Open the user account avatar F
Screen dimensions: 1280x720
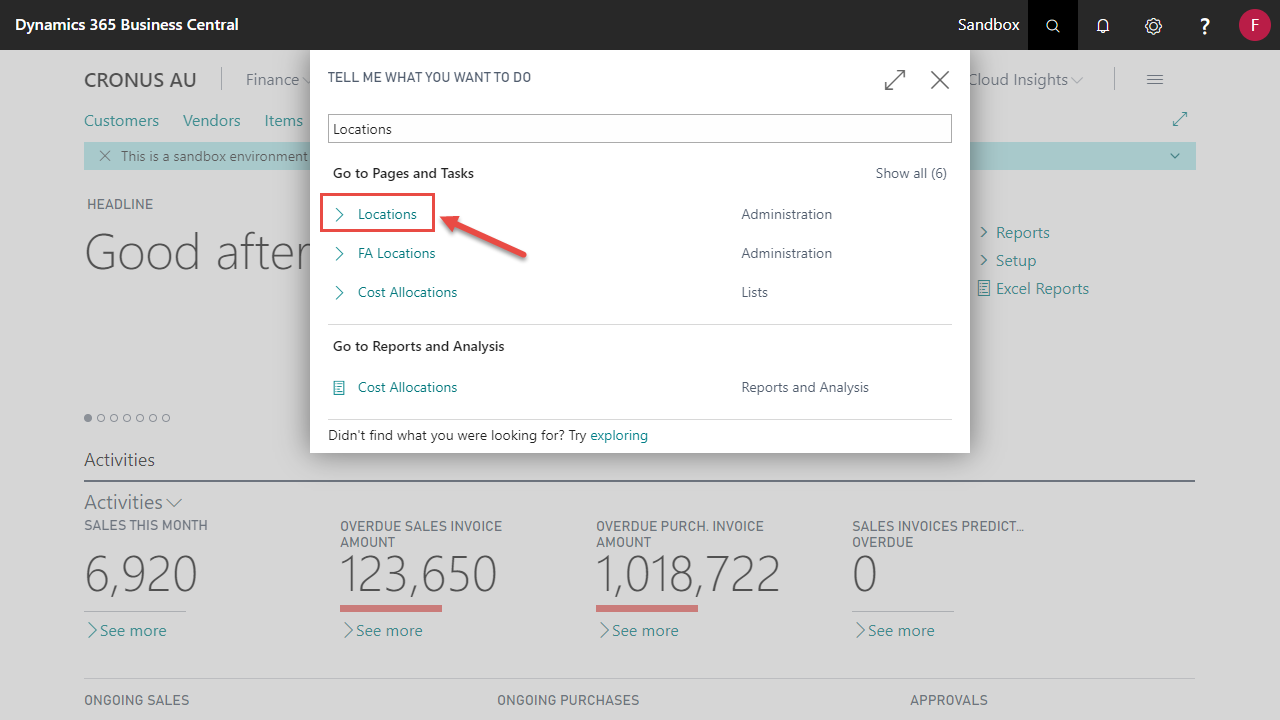click(1254, 25)
